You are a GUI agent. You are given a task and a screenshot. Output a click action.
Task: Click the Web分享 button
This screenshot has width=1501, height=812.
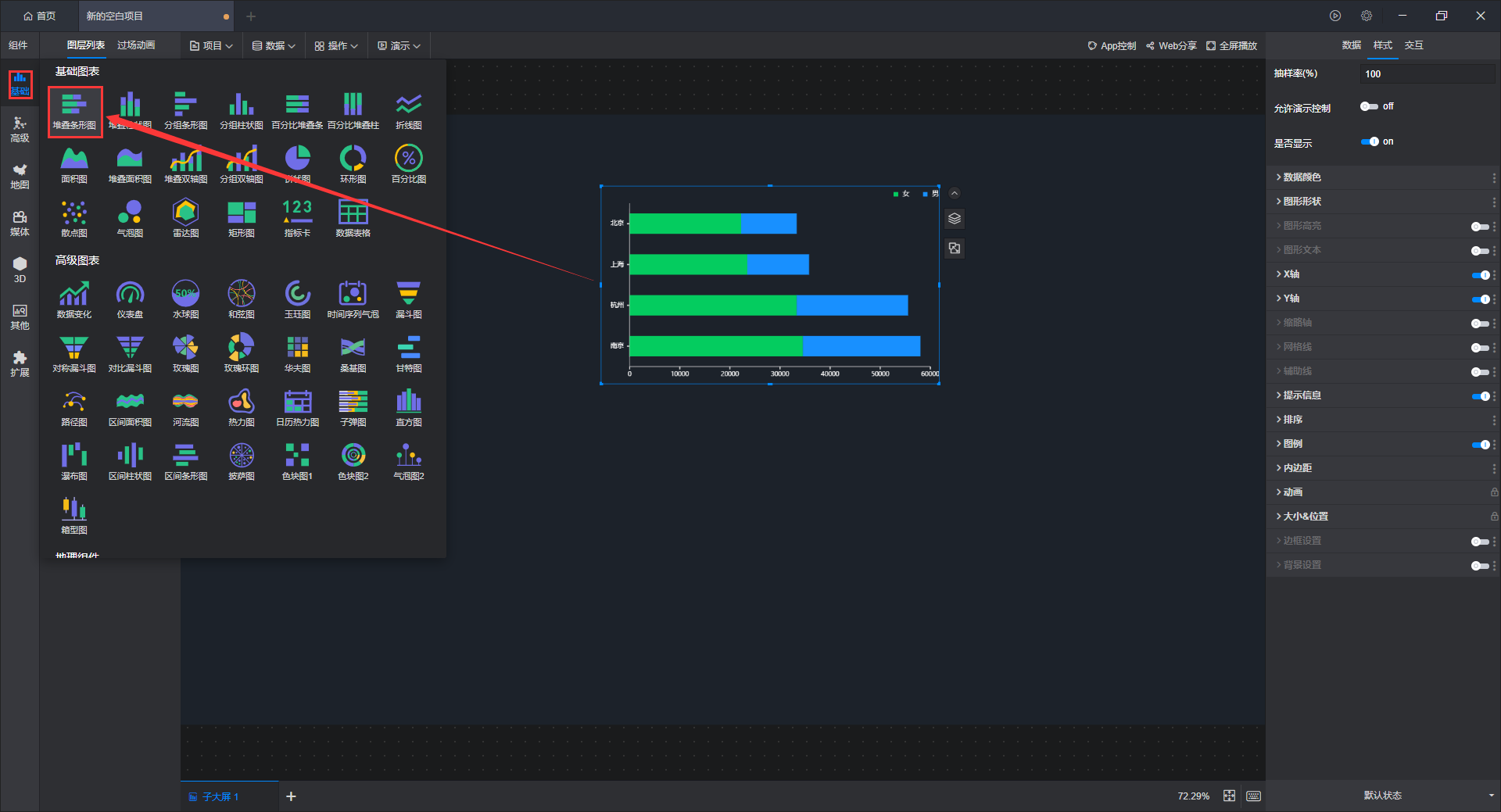[1171, 46]
